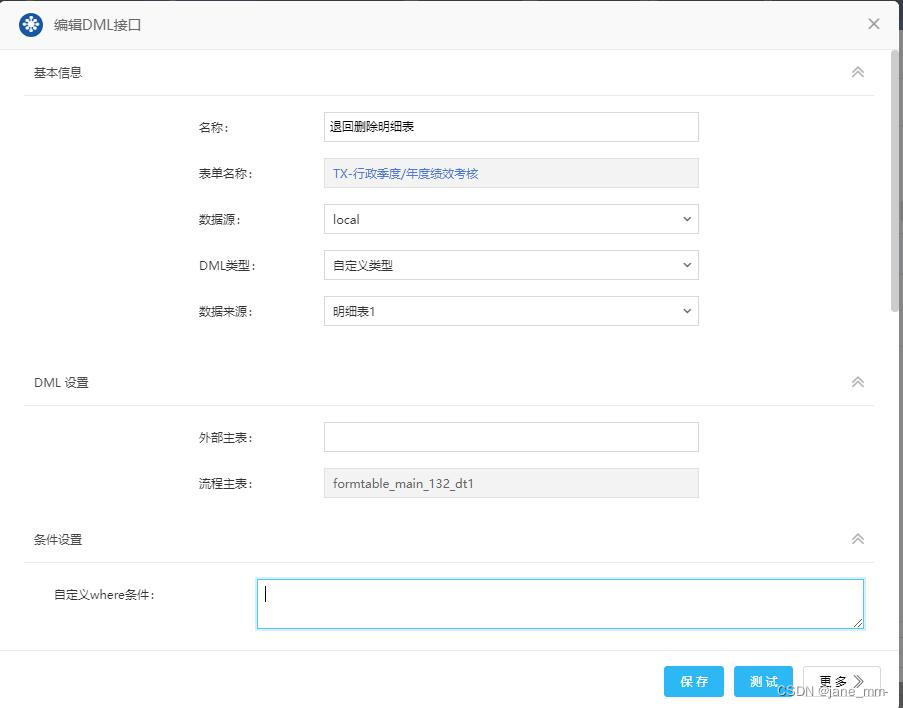The image size is (903, 708).
Task: Click the 更多 more button
Action: (835, 681)
